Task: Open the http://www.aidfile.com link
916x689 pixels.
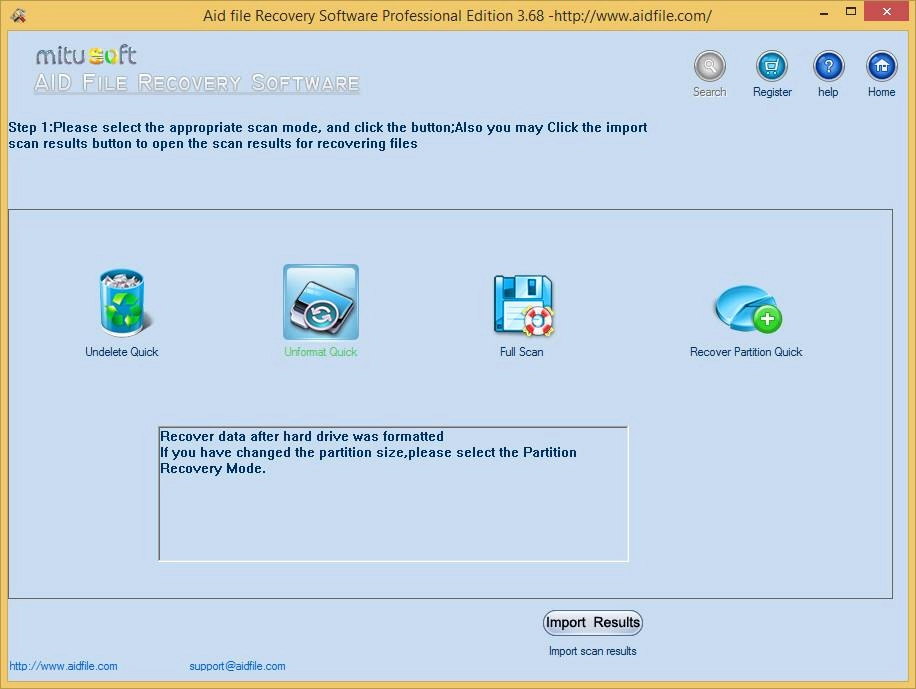Action: [x=63, y=666]
